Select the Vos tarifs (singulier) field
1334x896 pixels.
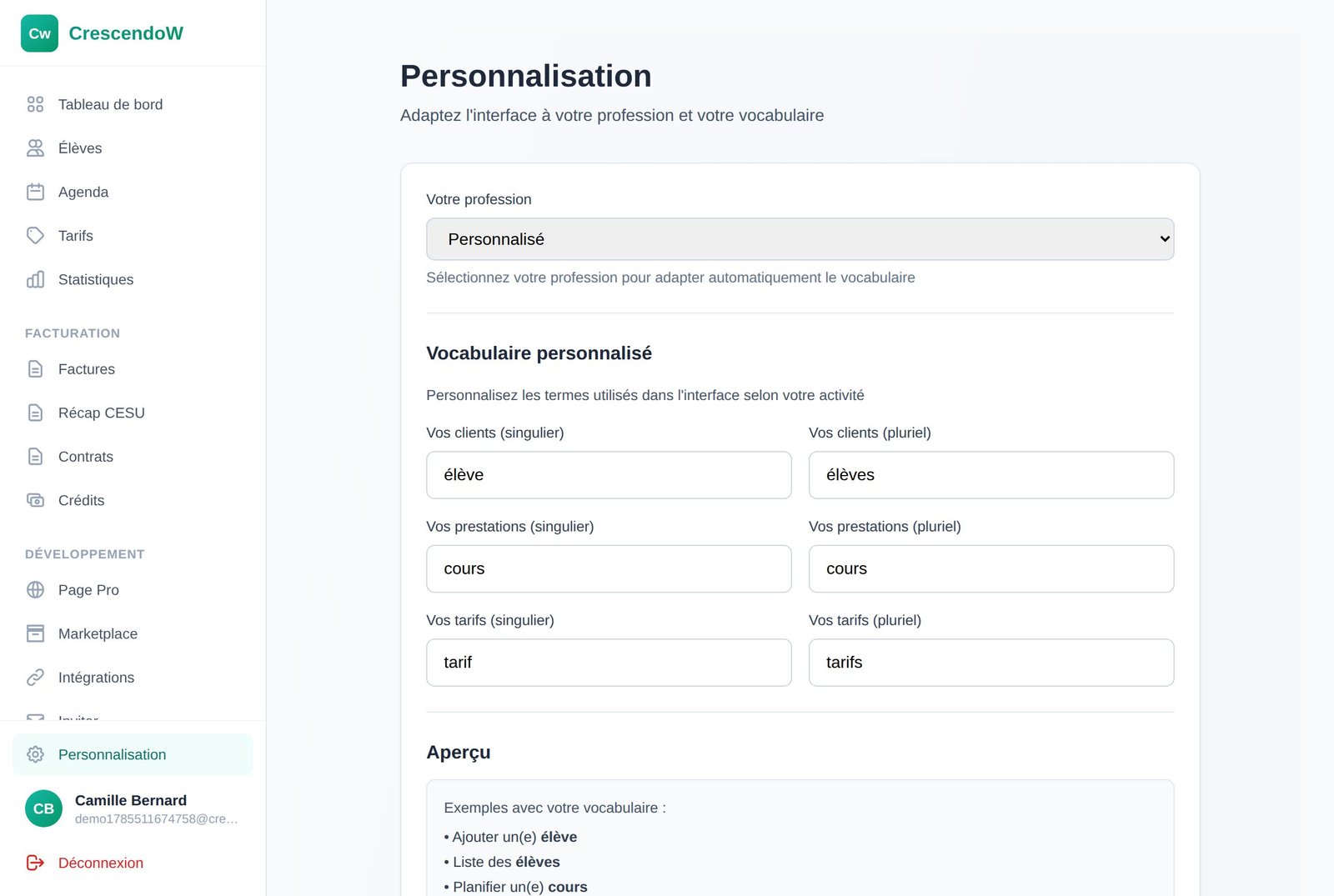coord(609,663)
